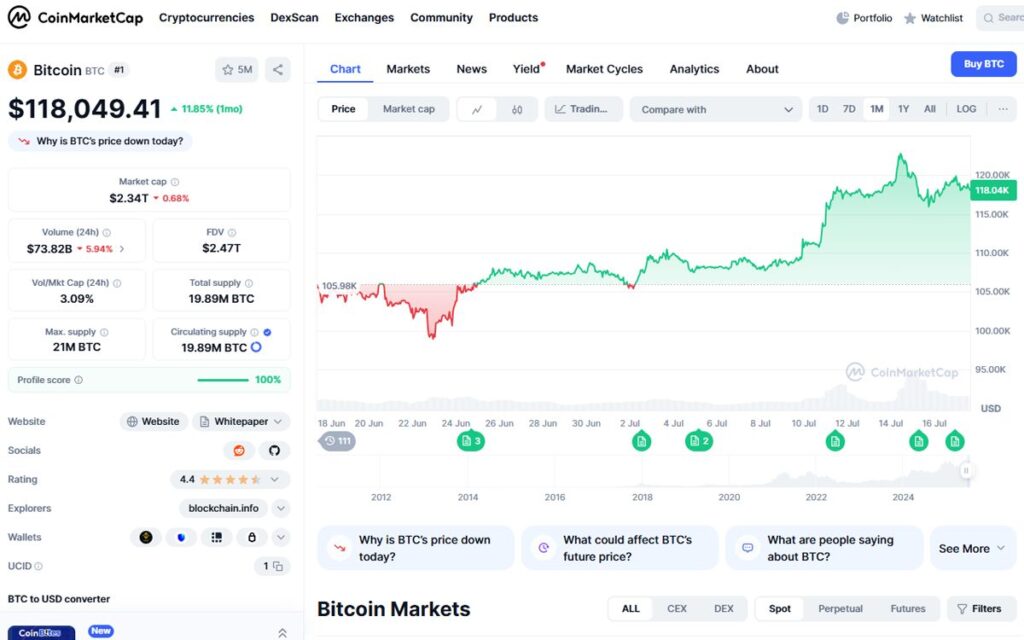Set chart range to 1M

pyautogui.click(x=876, y=109)
